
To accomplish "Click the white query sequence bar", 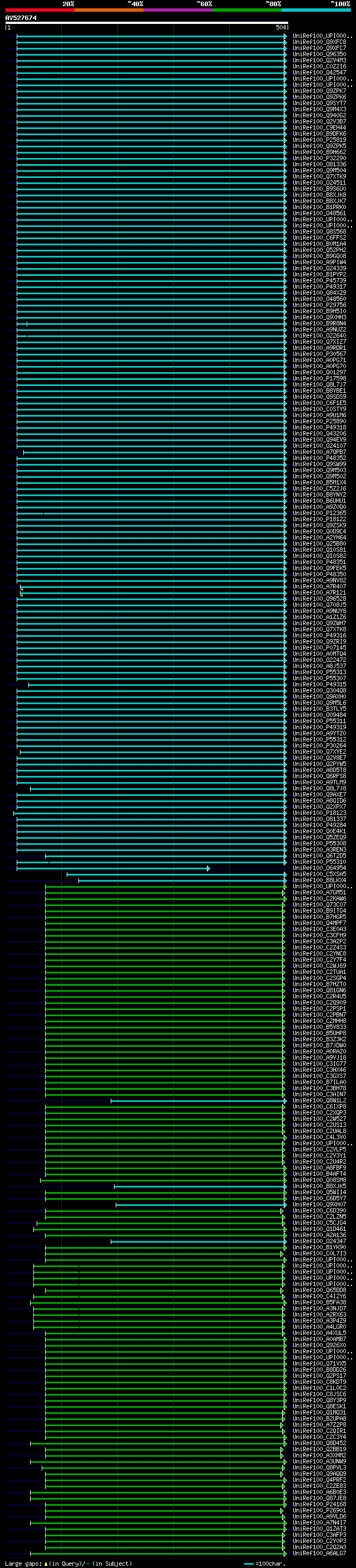I will pyautogui.click(x=147, y=22).
